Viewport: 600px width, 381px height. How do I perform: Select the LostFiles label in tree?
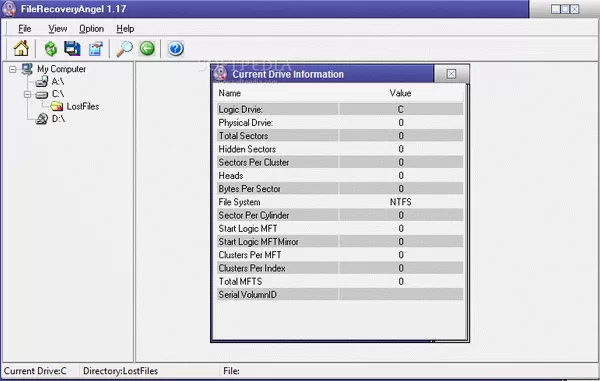pos(83,106)
